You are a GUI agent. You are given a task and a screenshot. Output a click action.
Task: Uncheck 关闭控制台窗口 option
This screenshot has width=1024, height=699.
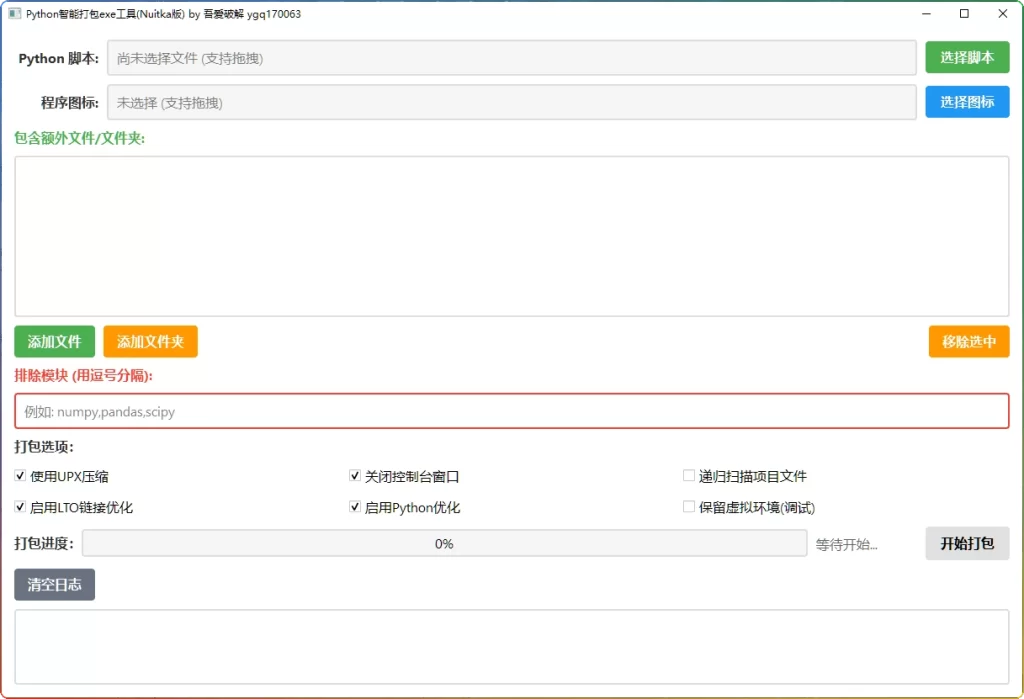[x=354, y=476]
